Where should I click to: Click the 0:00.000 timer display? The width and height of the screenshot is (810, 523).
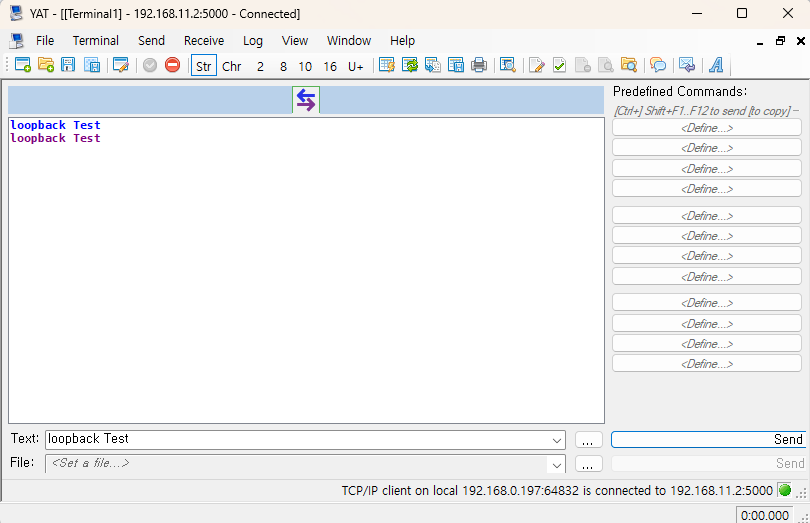coord(765,515)
